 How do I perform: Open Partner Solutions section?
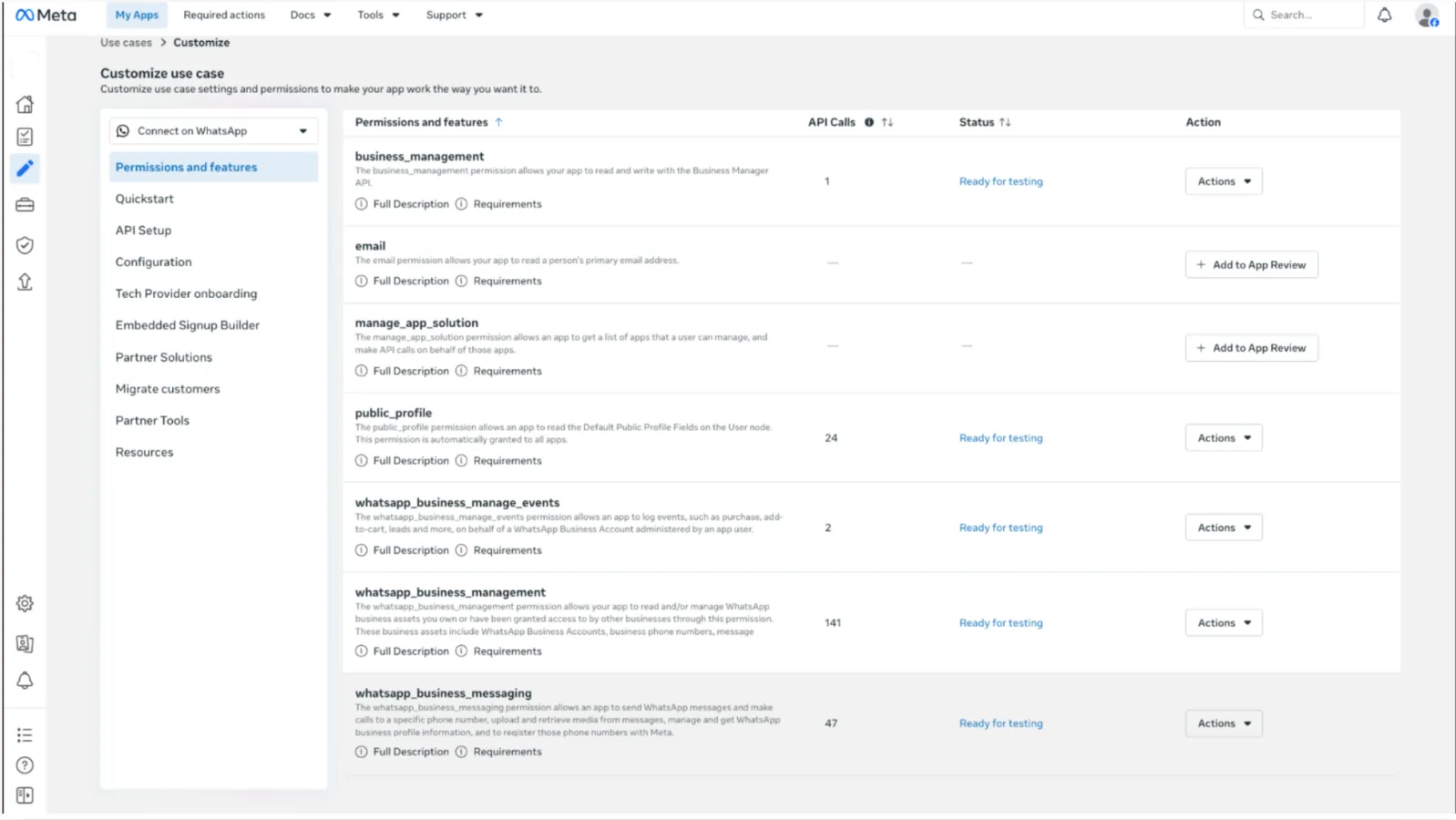pos(163,357)
